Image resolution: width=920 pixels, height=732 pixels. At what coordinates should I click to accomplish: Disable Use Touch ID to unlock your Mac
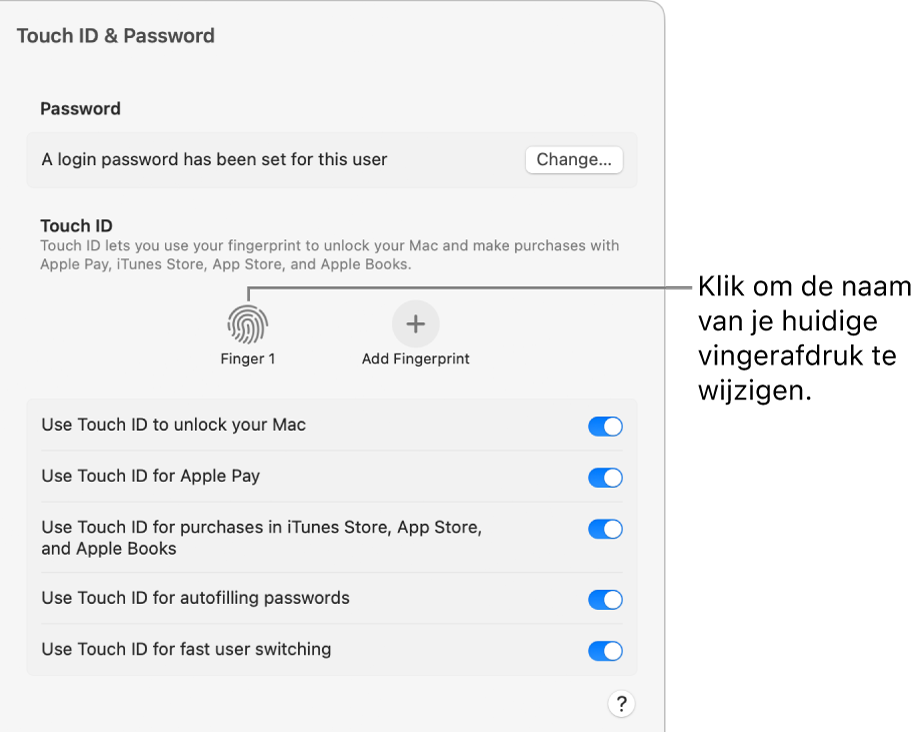coord(605,425)
